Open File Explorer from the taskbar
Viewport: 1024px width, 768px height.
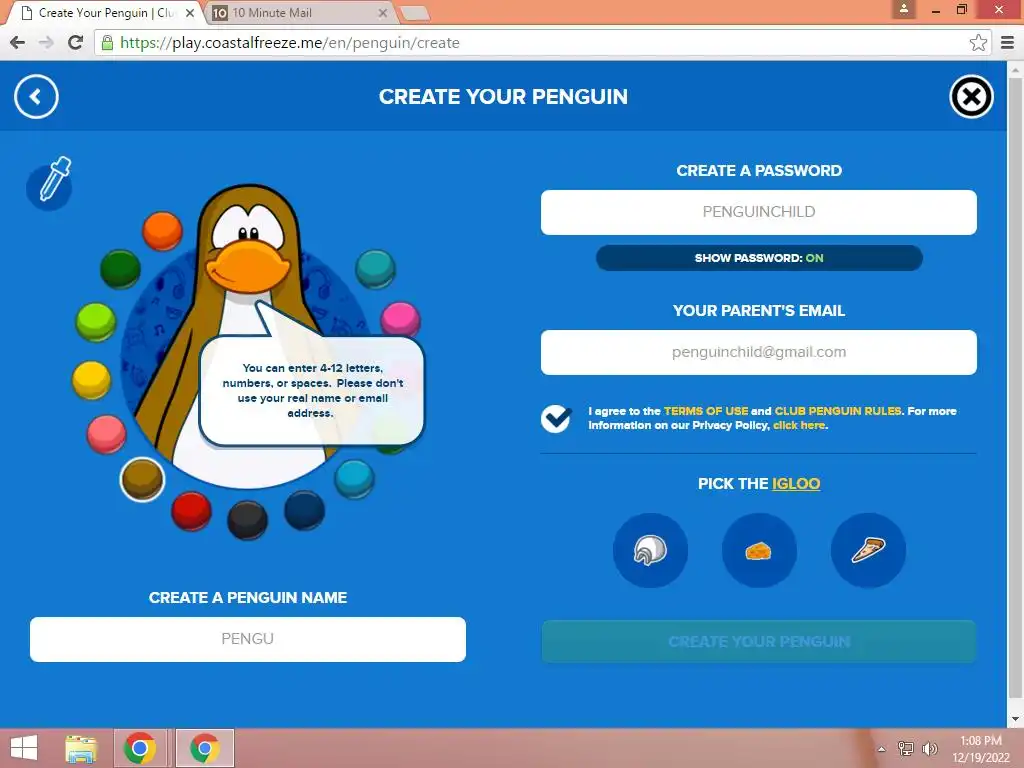coord(81,748)
